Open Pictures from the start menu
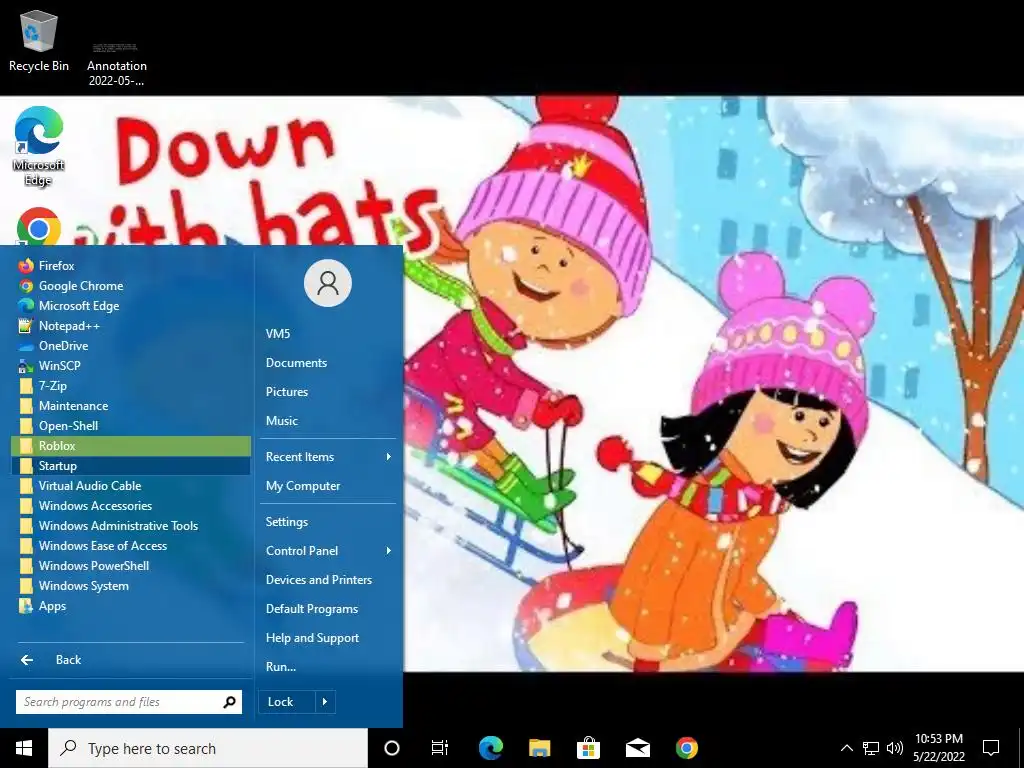 tap(328, 392)
